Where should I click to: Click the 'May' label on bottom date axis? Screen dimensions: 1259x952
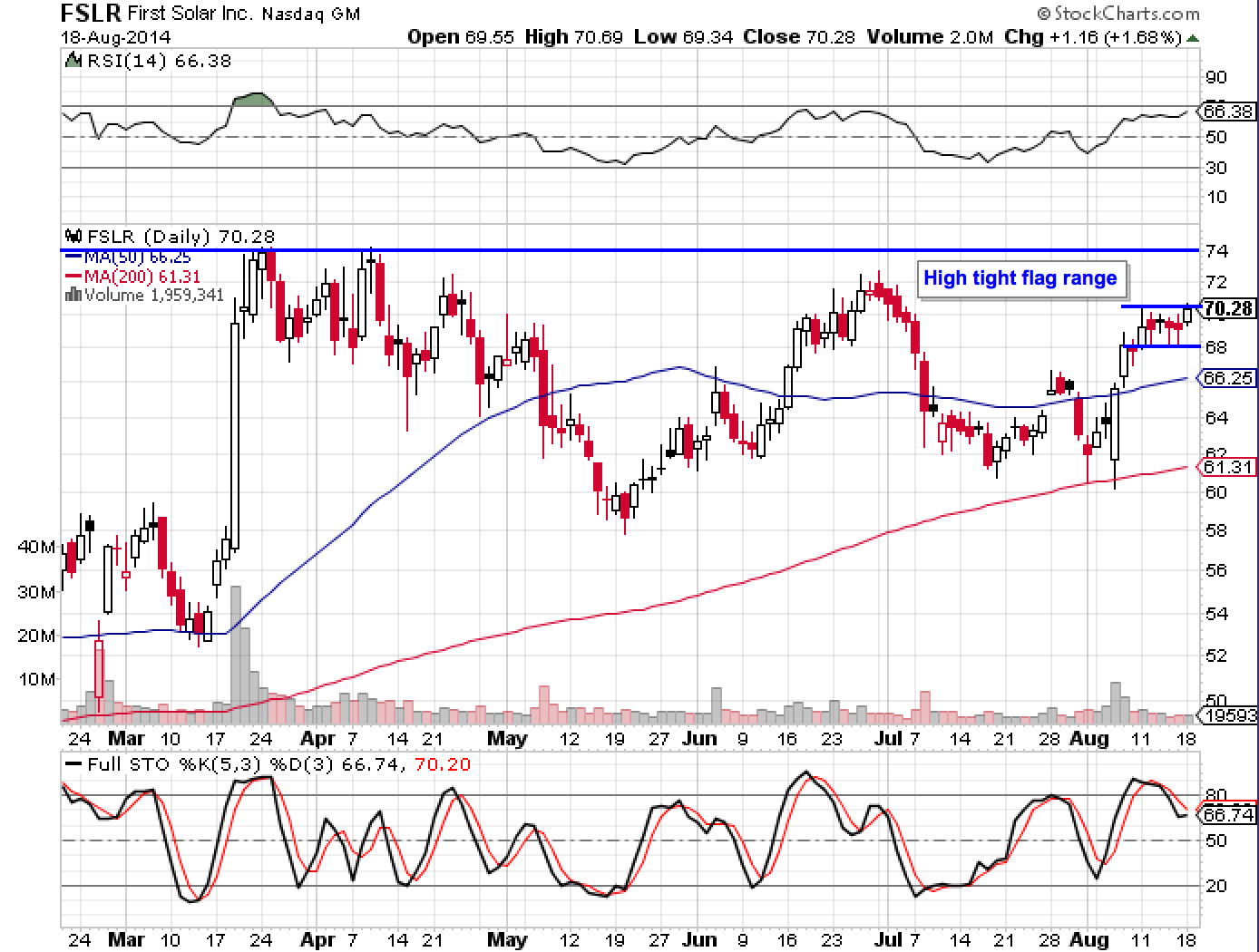[x=507, y=939]
